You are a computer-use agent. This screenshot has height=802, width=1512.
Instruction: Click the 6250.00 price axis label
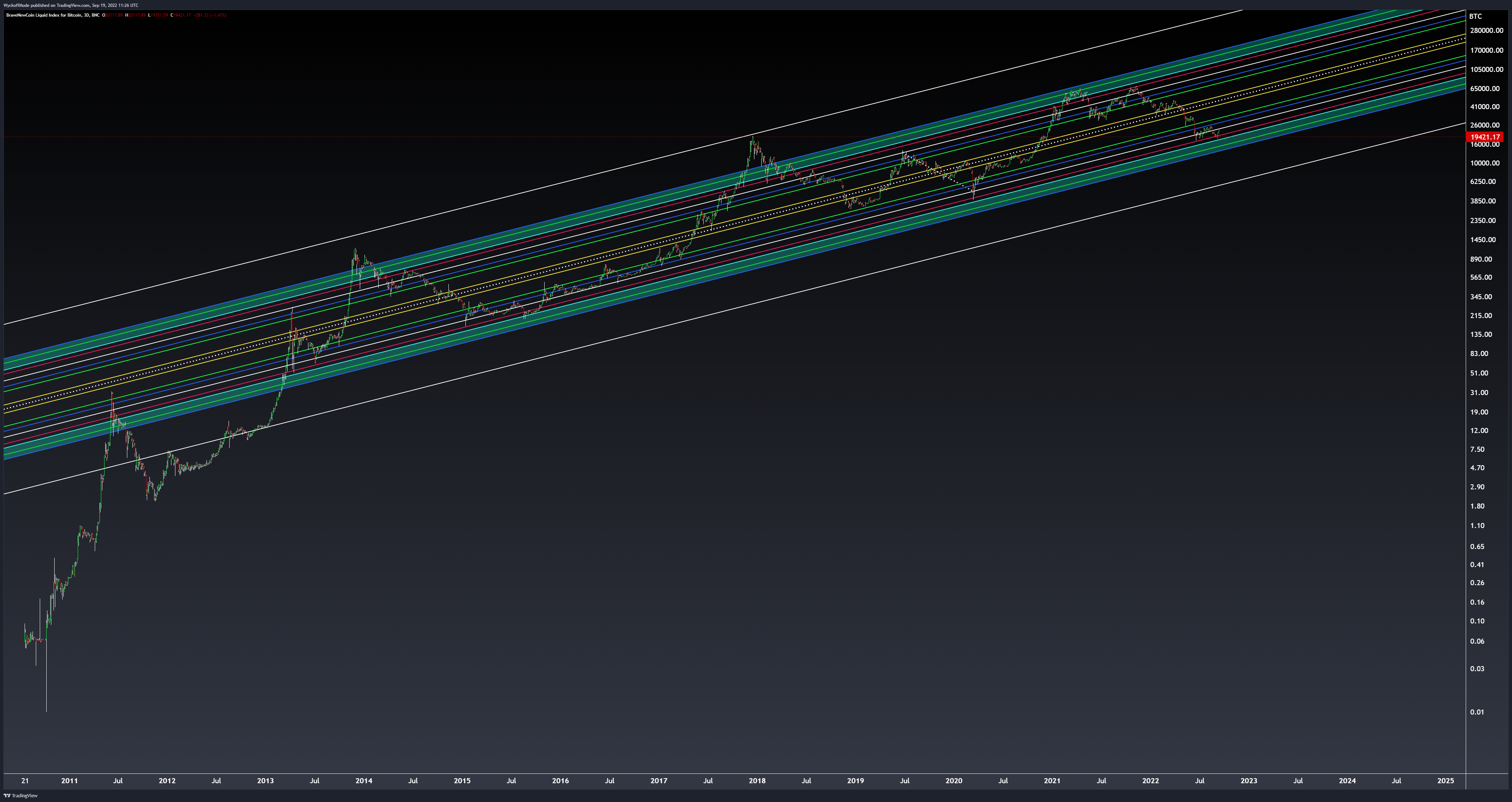tap(1483, 181)
